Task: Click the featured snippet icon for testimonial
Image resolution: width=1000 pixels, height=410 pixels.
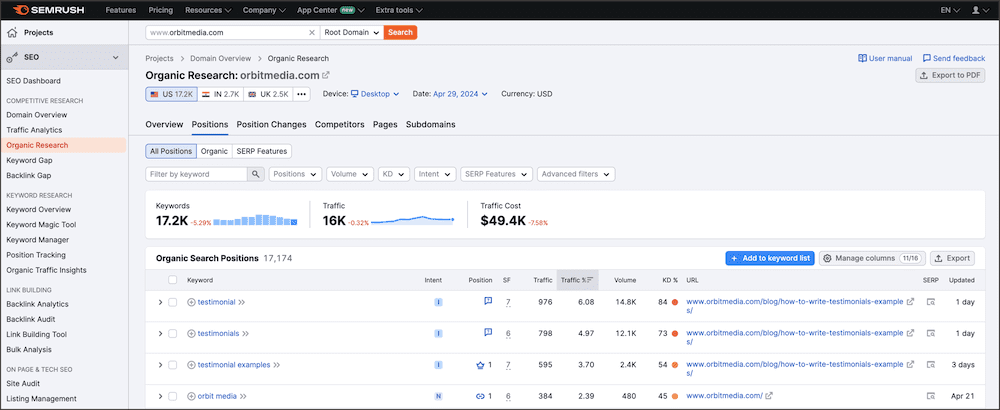Action: [x=488, y=302]
